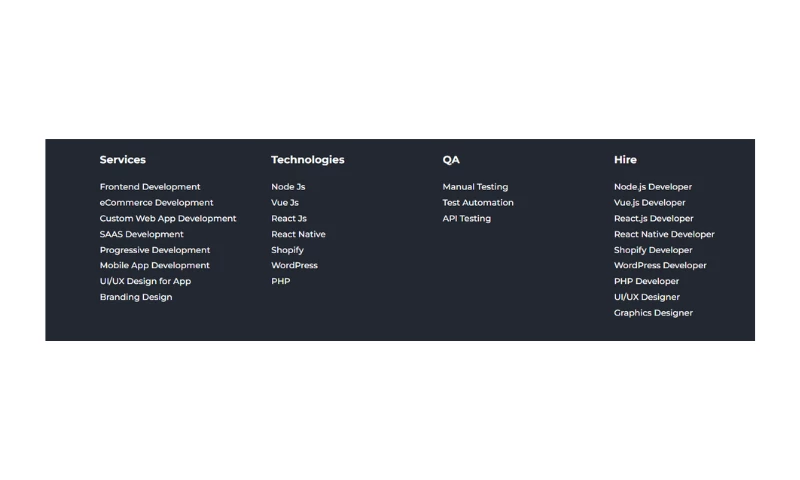Image resolution: width=800 pixels, height=480 pixels.
Task: Open Graphics Designer hire link
Action: click(x=653, y=313)
